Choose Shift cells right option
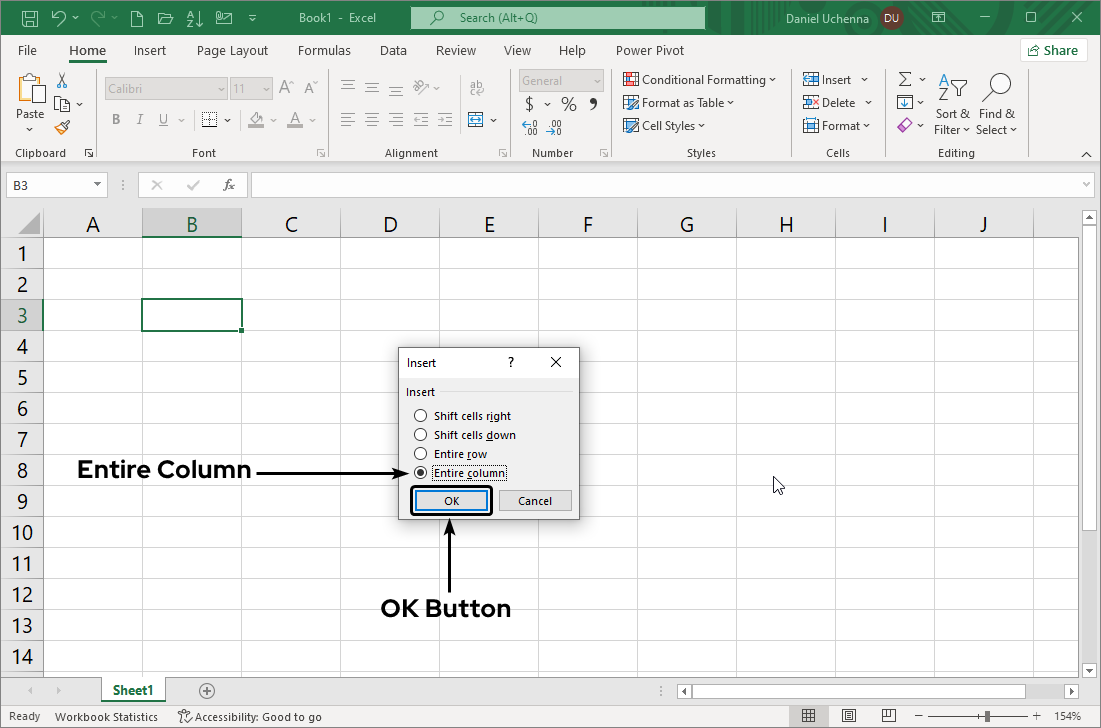Image resolution: width=1101 pixels, height=728 pixels. point(420,416)
